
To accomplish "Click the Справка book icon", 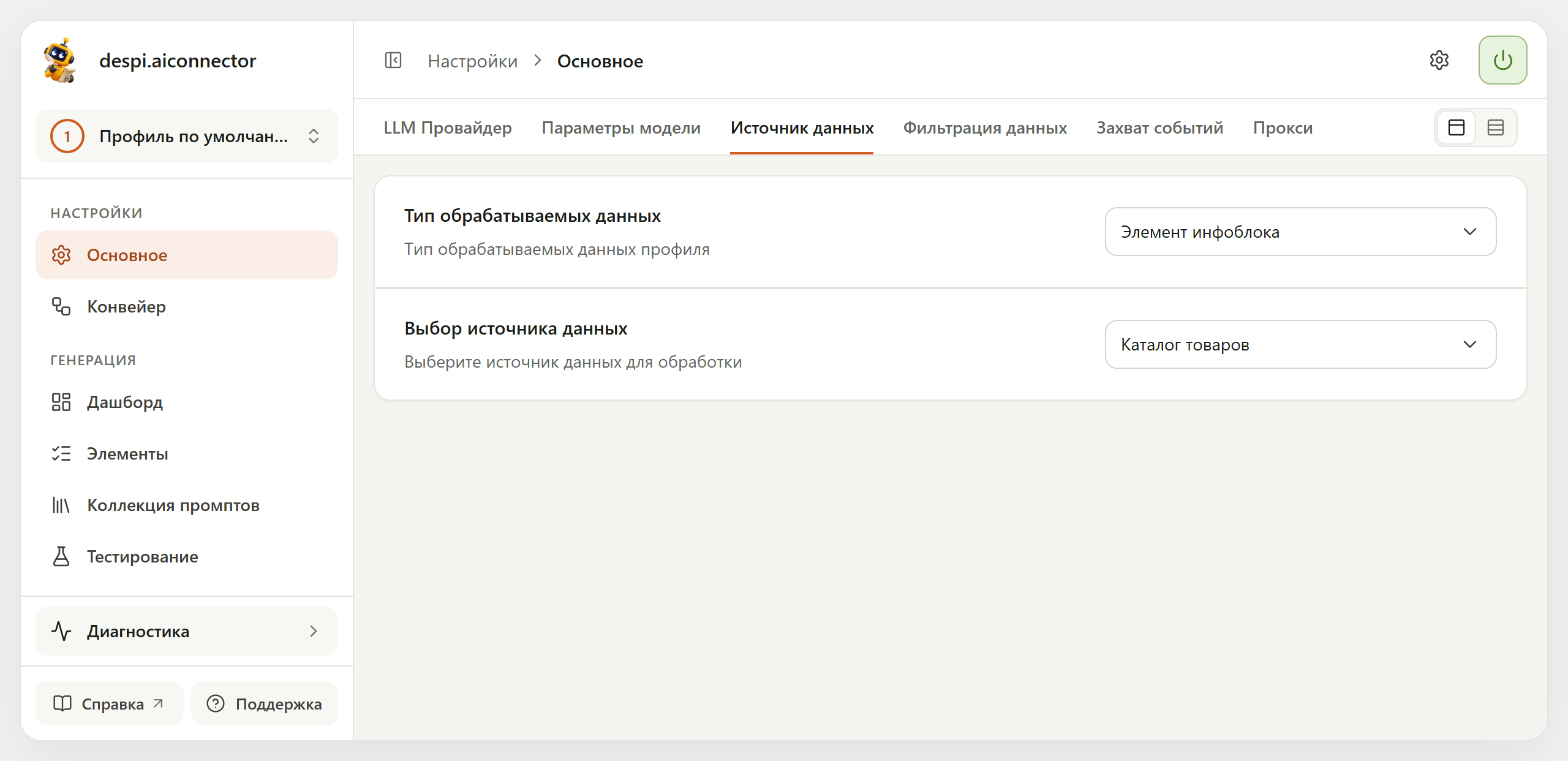I will point(62,703).
